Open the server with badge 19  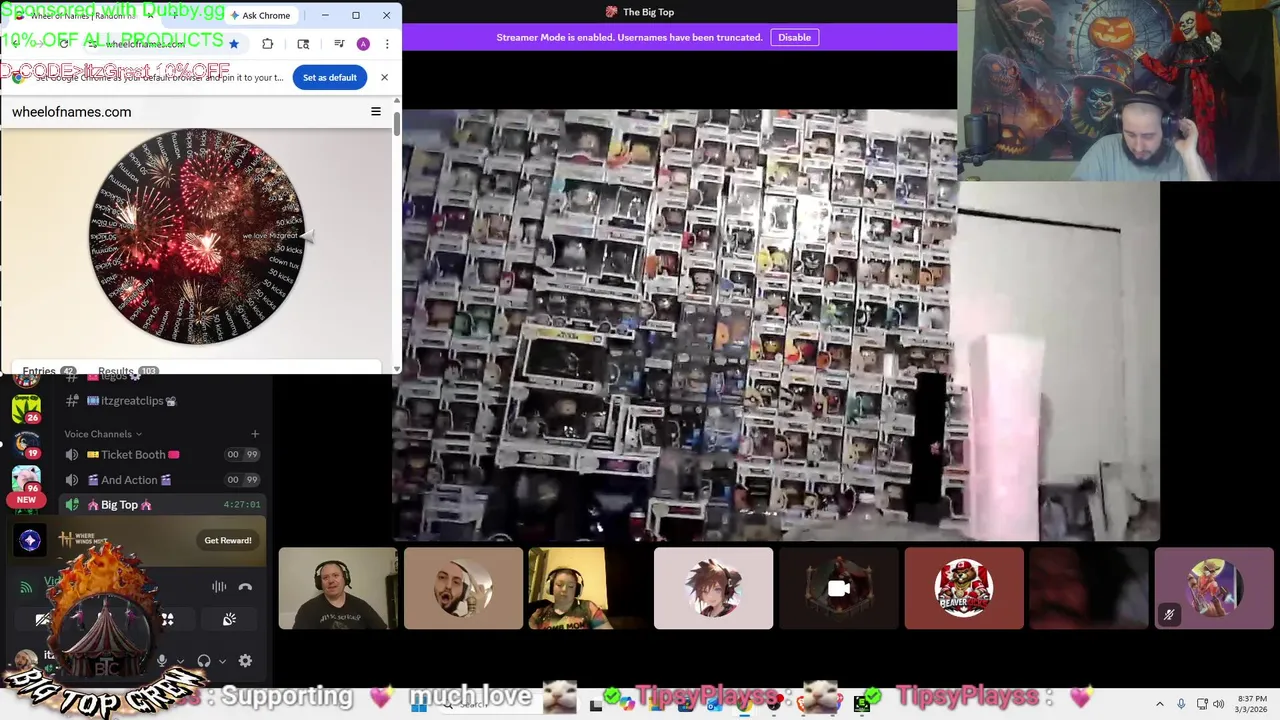[26, 445]
